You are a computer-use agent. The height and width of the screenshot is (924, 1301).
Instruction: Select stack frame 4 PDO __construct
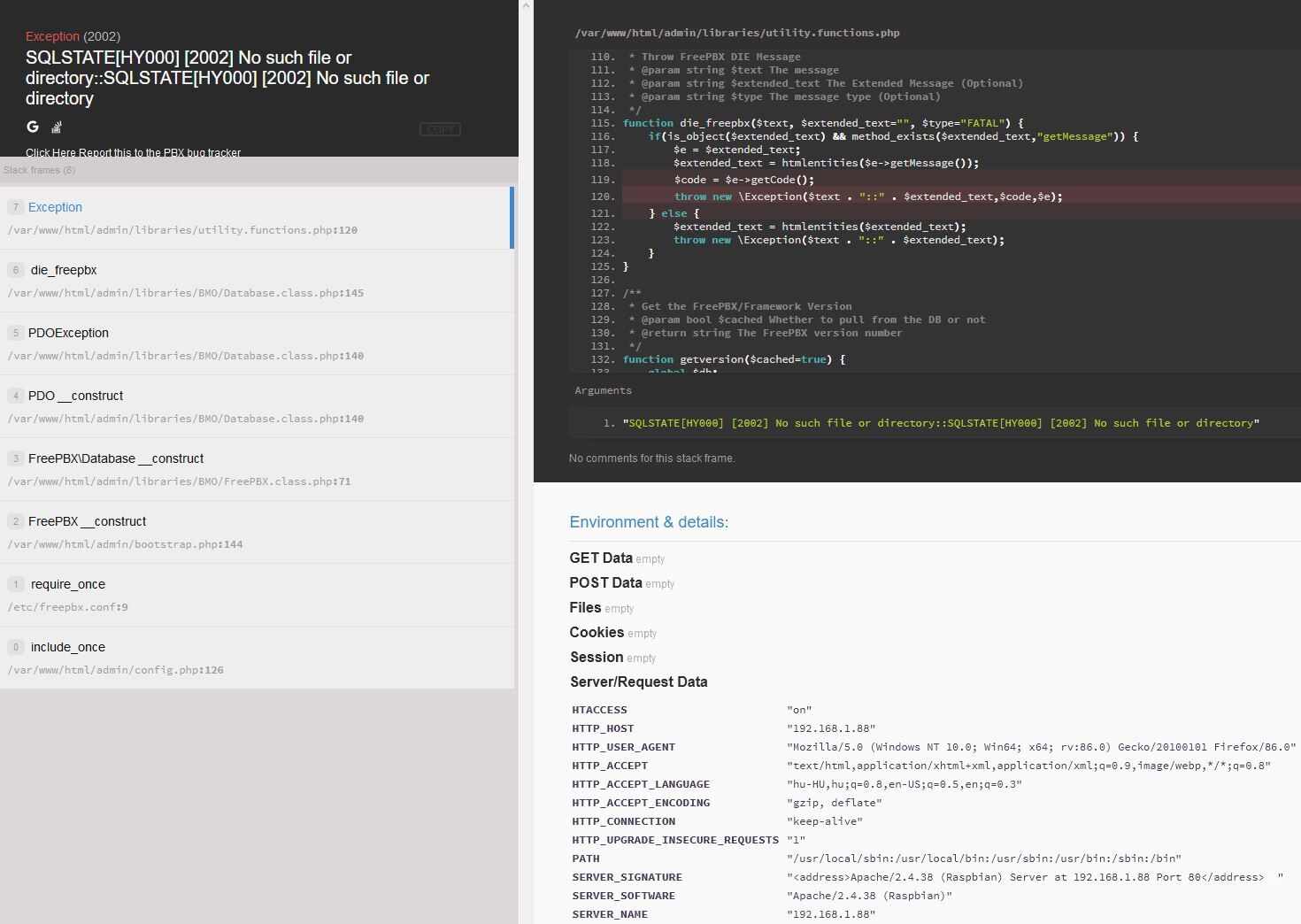[257, 406]
